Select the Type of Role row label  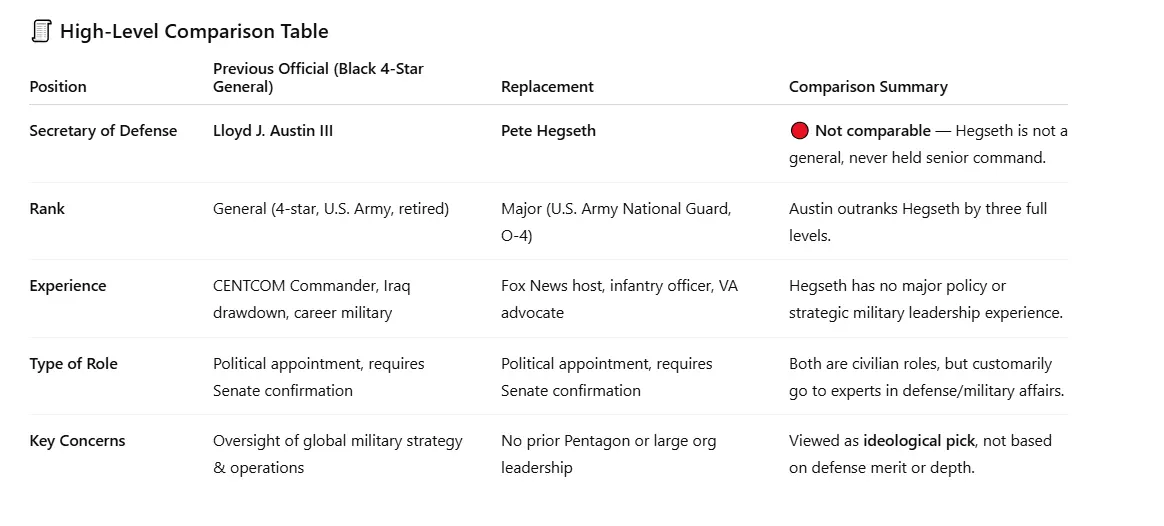click(73, 364)
